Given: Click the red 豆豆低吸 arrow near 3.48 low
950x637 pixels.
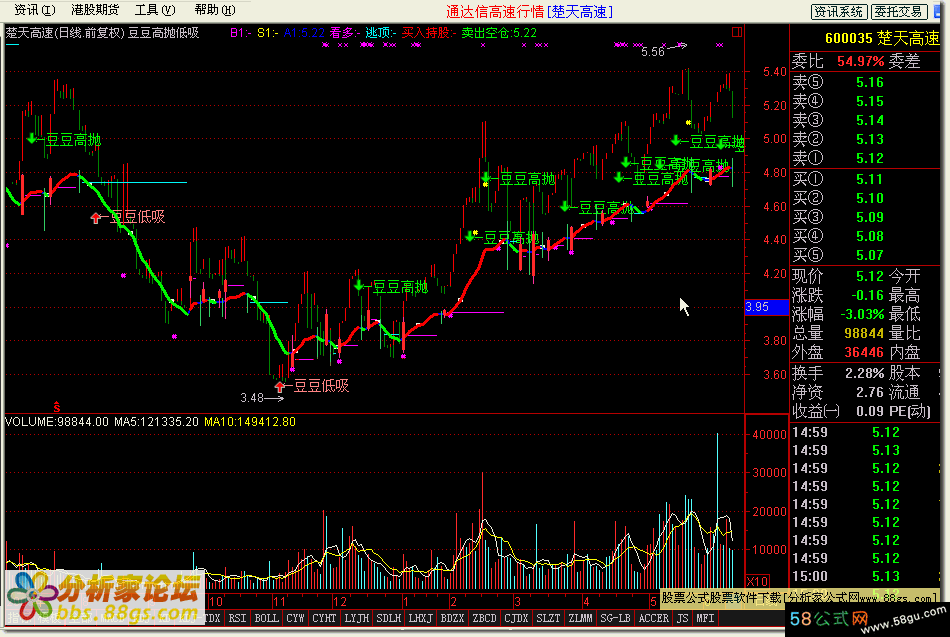Looking at the screenshot, I should click(x=279, y=386).
